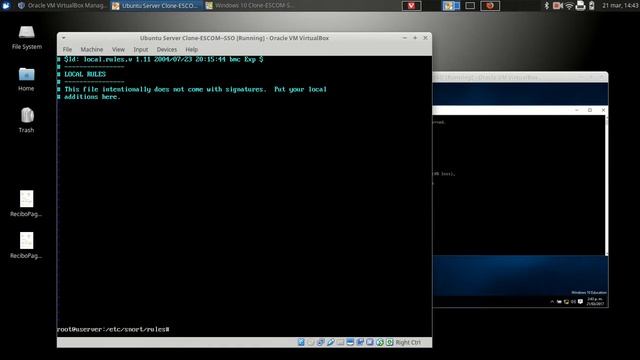Click the video camera tray icon

(x=558, y=5)
